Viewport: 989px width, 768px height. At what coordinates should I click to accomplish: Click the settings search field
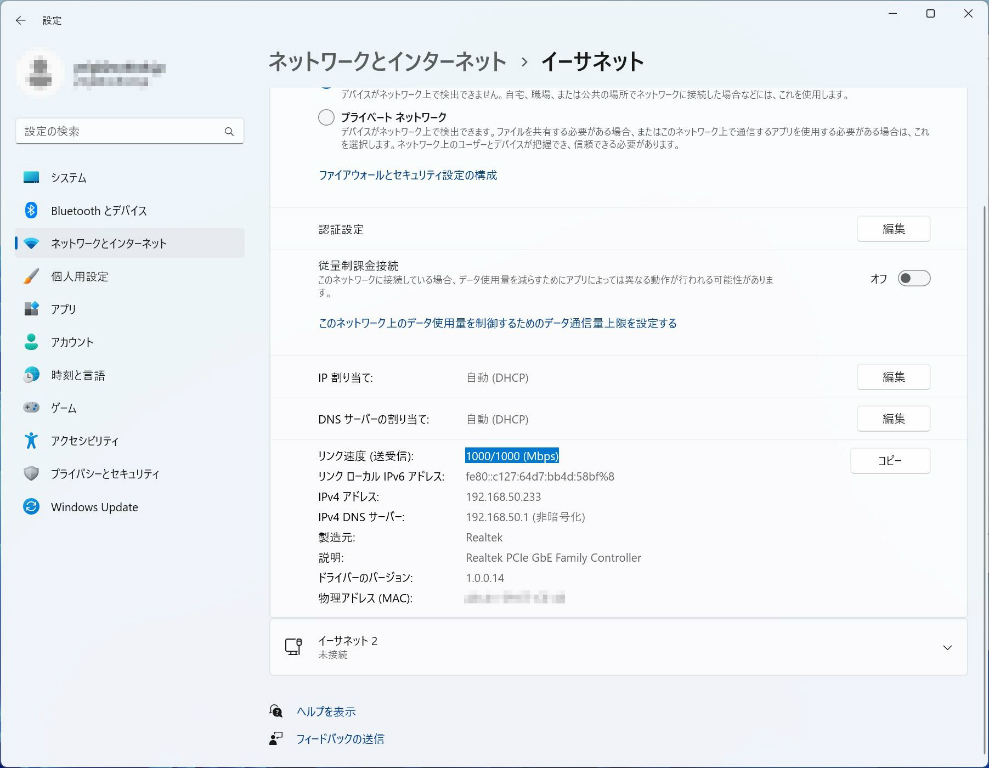pos(122,131)
